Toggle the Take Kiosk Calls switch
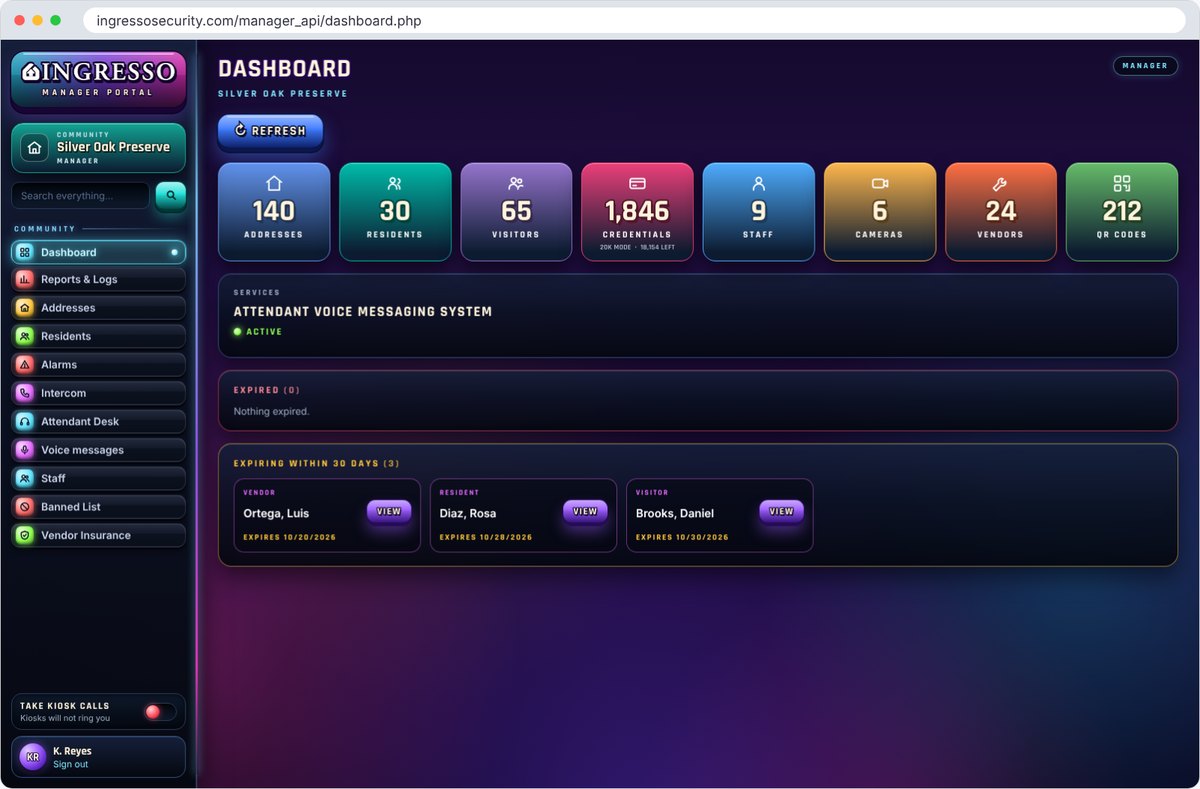Image resolution: width=1200 pixels, height=789 pixels. tap(160, 712)
